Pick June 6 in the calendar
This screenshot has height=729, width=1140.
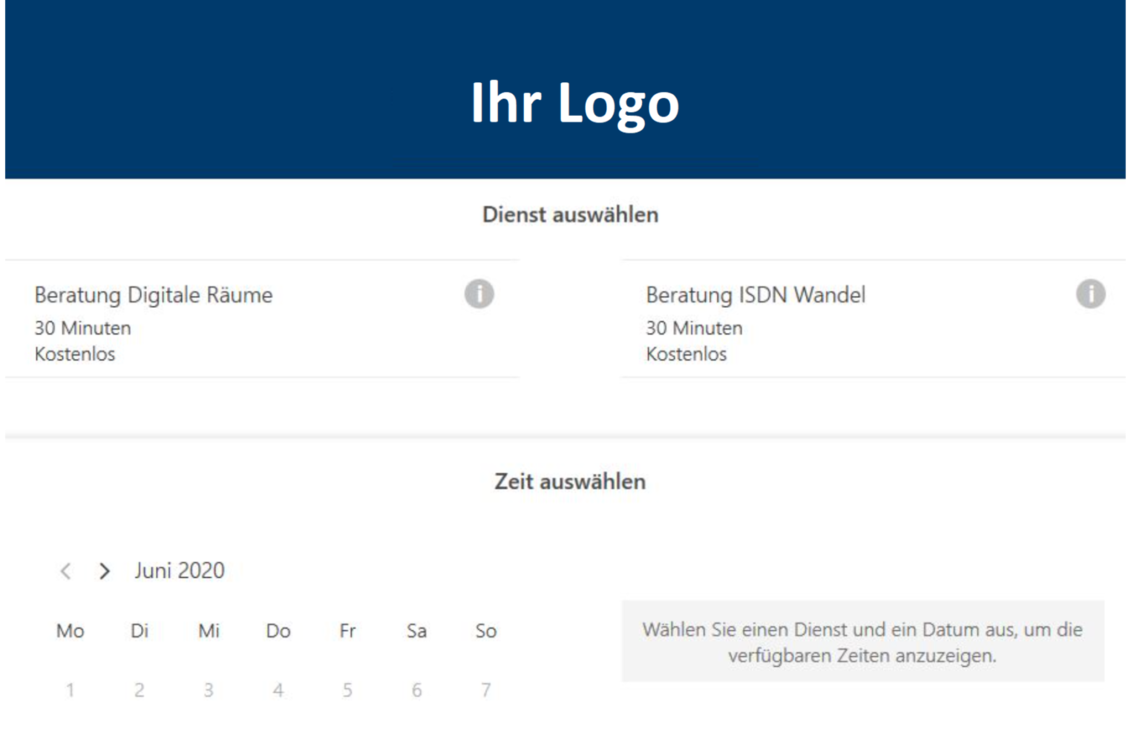point(417,690)
